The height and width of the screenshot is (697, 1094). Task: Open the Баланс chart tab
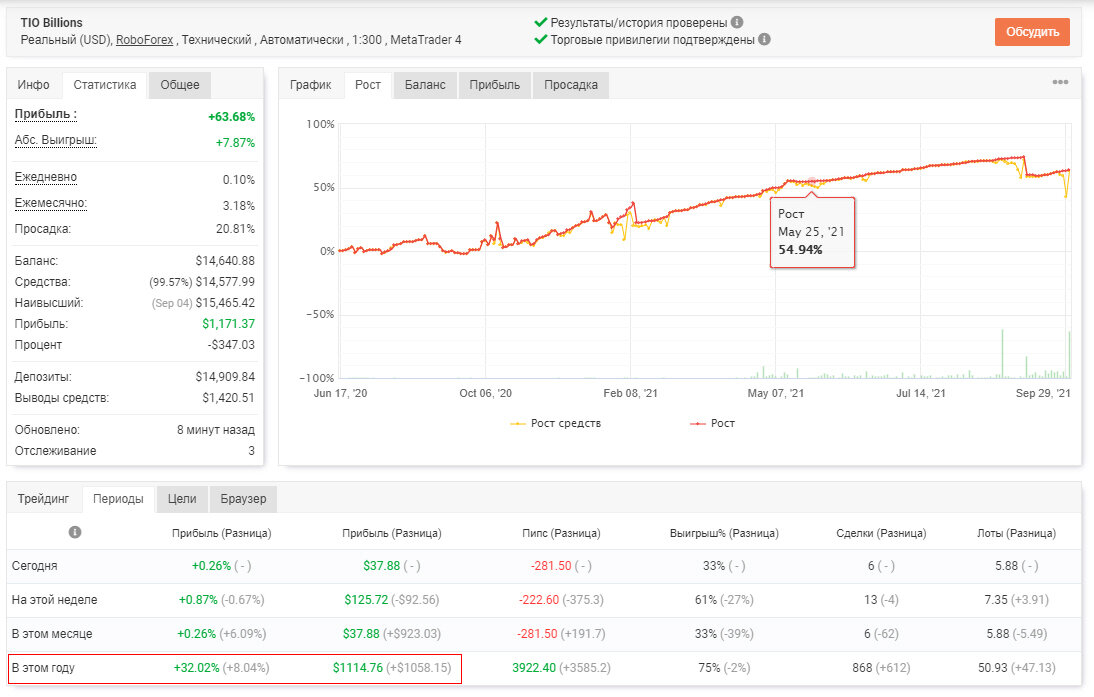coord(425,85)
